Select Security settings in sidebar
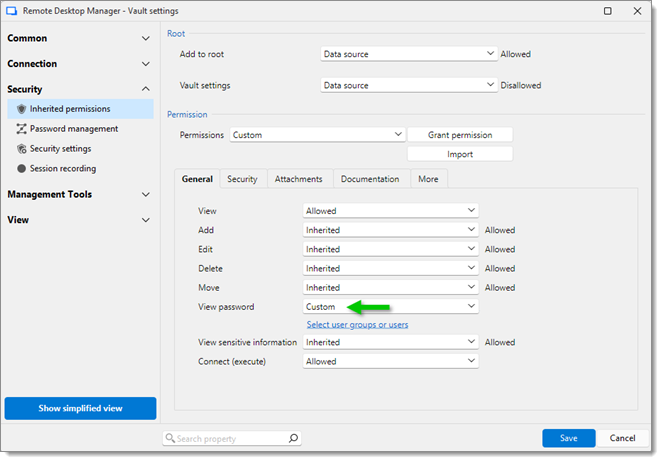Viewport: 662px width, 462px height. [x=80, y=149]
